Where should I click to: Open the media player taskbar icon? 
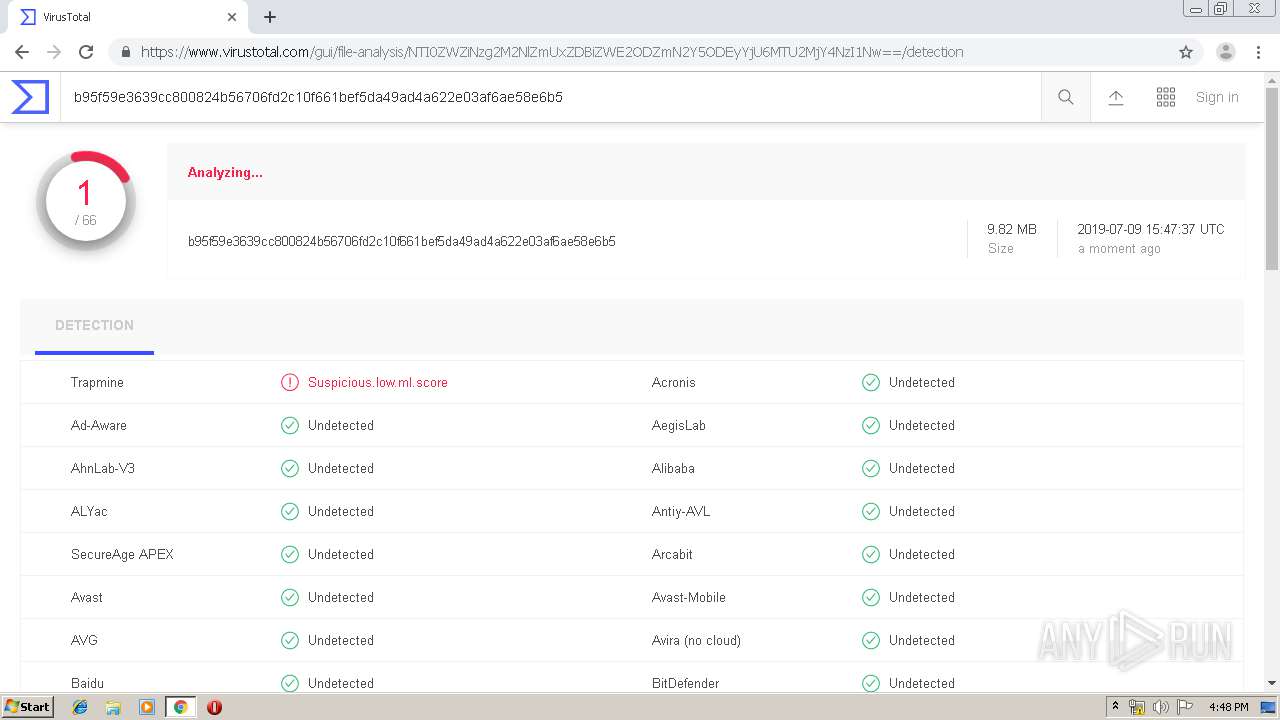(146, 707)
